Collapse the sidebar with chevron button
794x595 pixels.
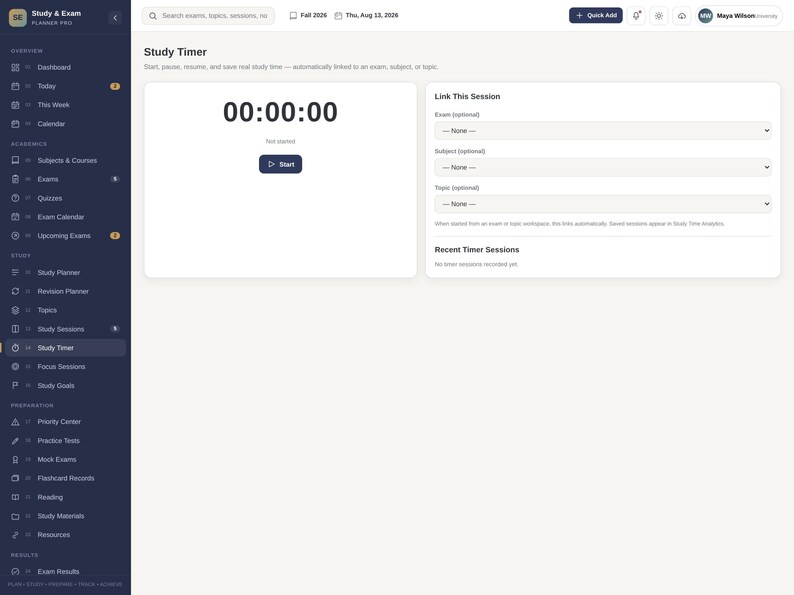pos(115,18)
